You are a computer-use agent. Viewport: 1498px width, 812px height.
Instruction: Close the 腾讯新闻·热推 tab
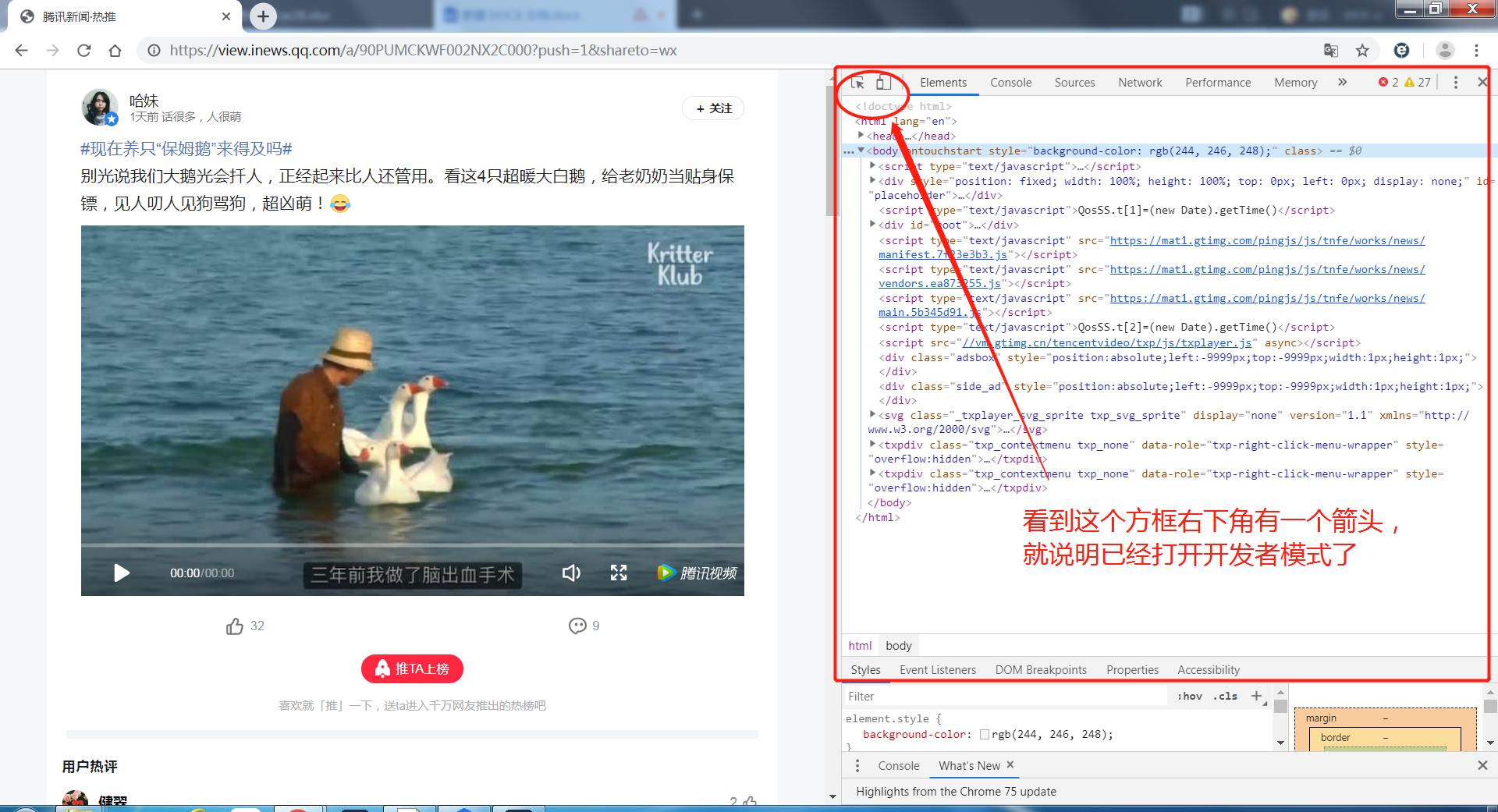click(226, 16)
